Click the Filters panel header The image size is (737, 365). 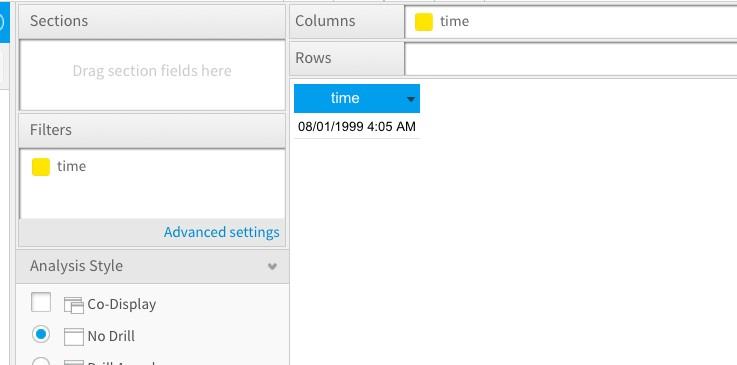click(152, 130)
